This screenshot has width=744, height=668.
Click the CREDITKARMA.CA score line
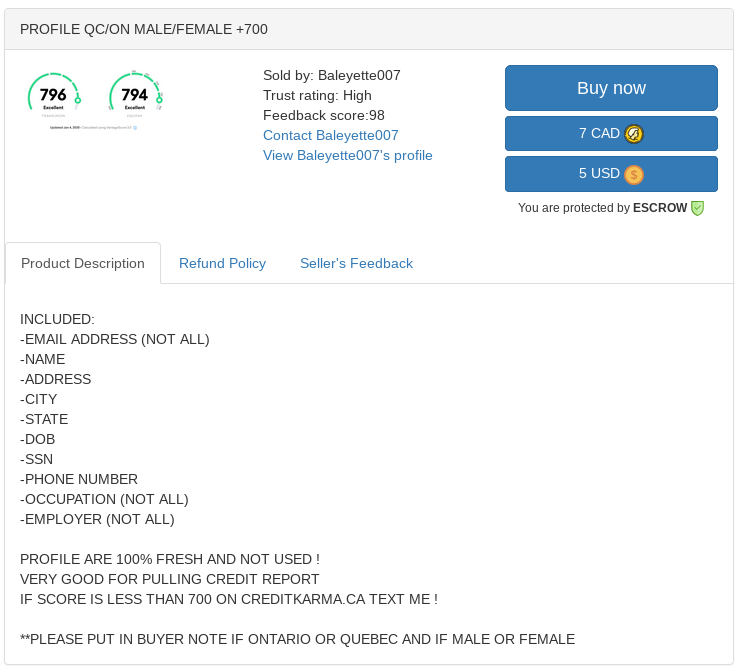point(229,599)
